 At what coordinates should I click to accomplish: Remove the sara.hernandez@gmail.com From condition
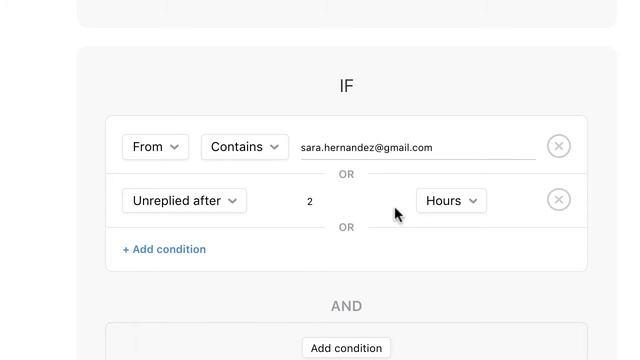pos(559,146)
